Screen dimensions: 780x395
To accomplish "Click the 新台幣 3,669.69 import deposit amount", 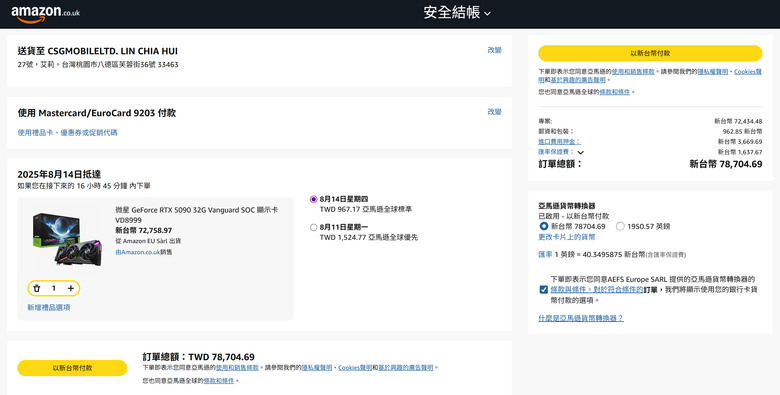I will pyautogui.click(x=740, y=142).
